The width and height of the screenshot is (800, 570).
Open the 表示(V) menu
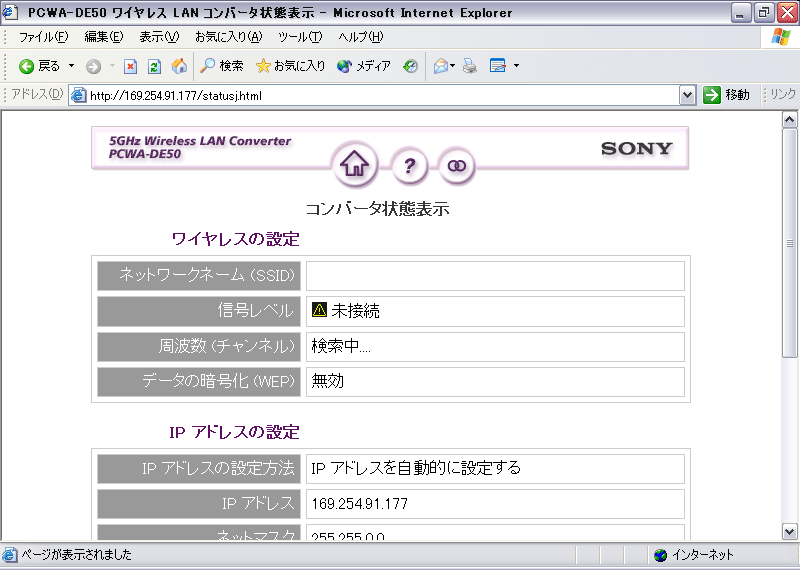pos(159,37)
